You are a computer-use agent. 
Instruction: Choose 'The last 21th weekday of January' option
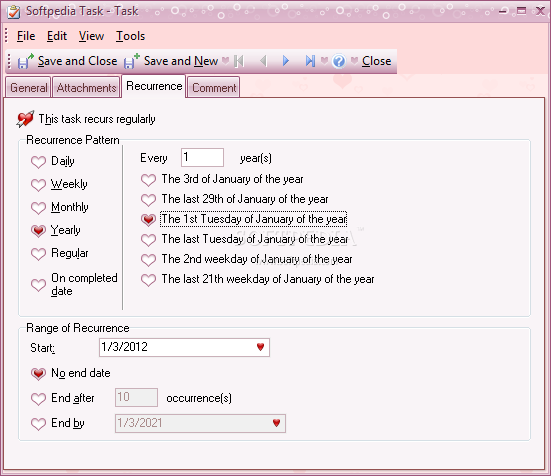[x=148, y=280]
